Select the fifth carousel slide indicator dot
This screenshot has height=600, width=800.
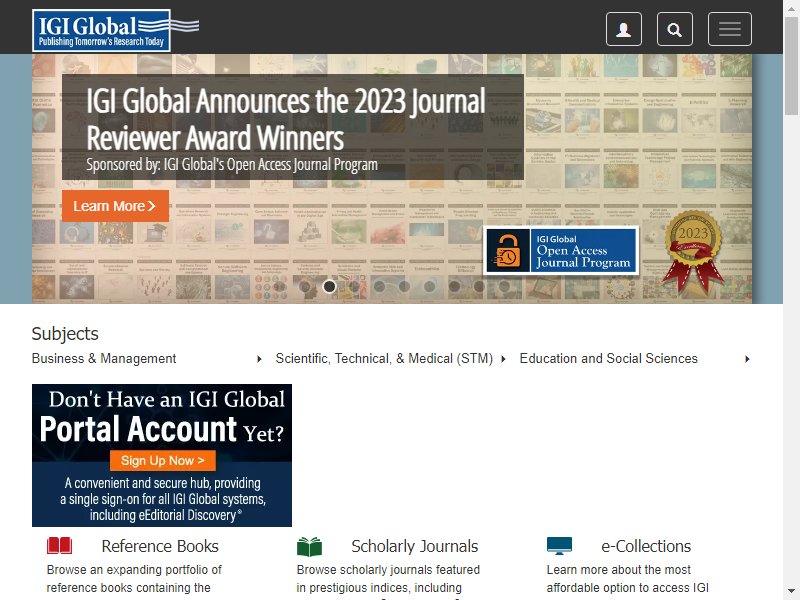[x=379, y=287]
